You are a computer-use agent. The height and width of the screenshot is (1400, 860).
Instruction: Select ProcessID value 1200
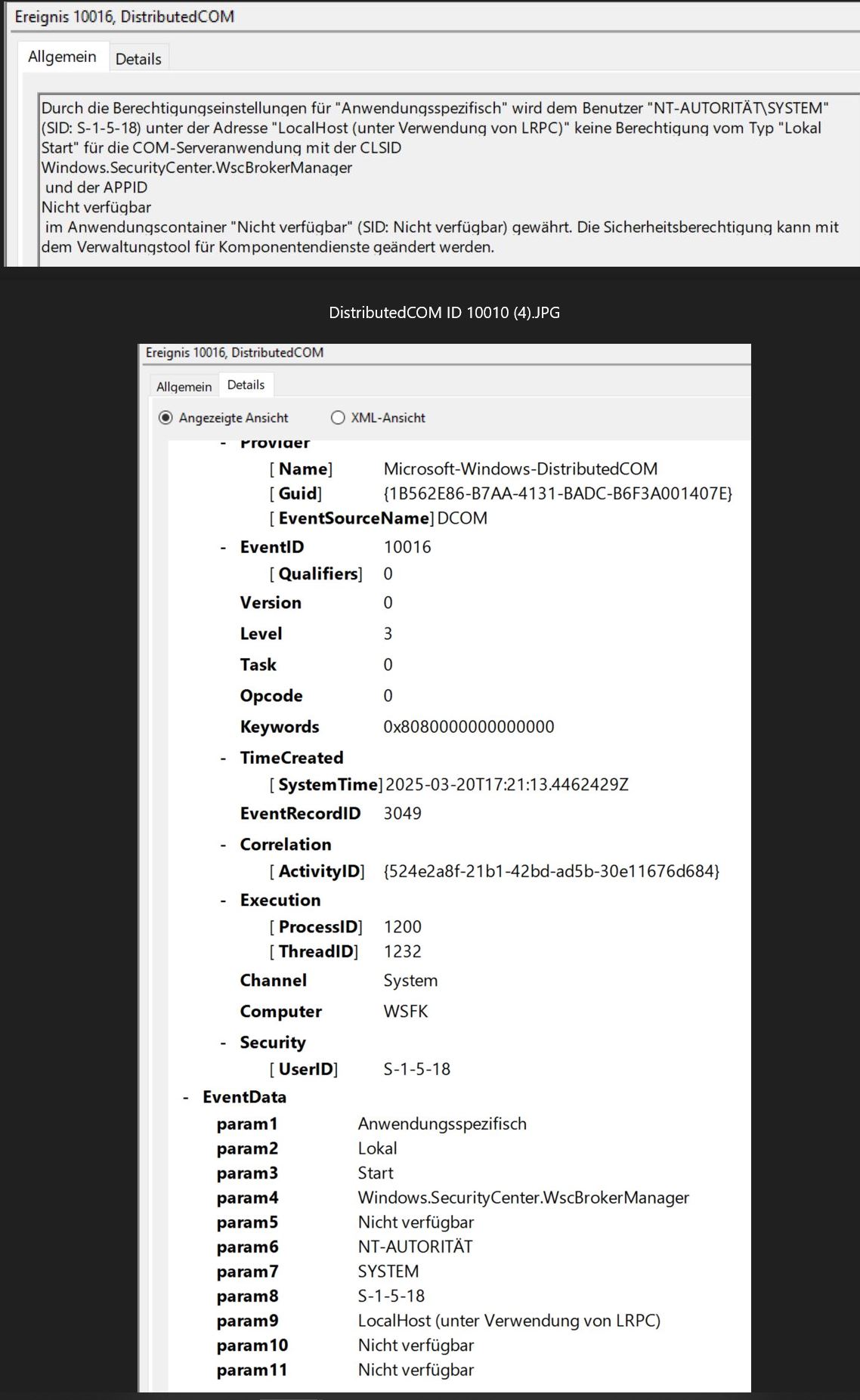(402, 926)
